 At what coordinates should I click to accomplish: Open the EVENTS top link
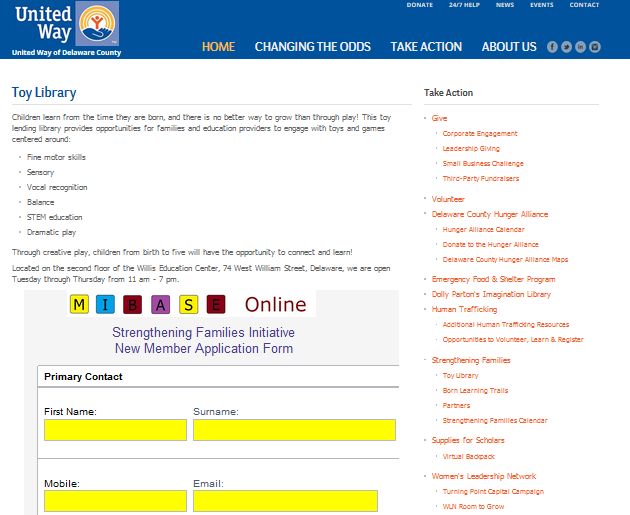pyautogui.click(x=542, y=5)
